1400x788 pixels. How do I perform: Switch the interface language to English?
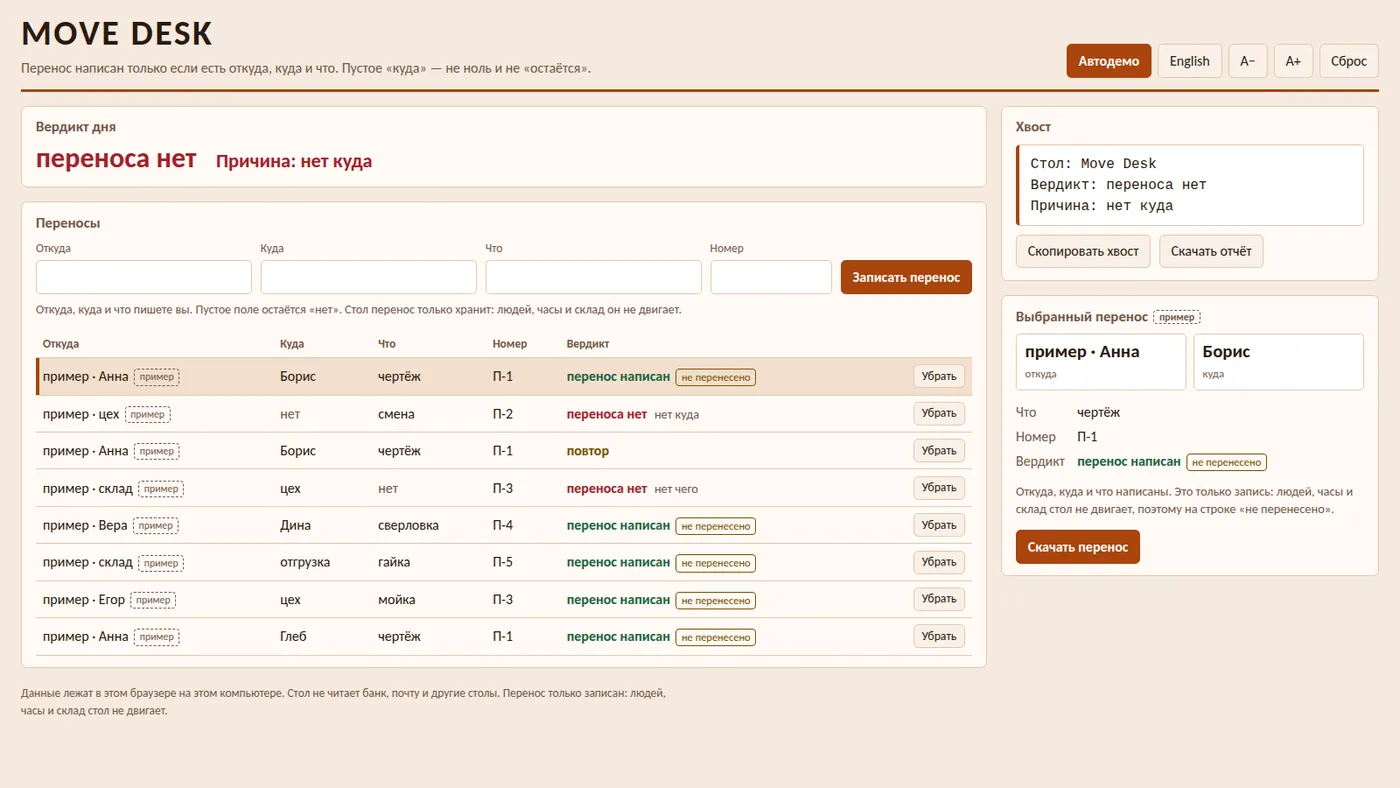point(1189,61)
